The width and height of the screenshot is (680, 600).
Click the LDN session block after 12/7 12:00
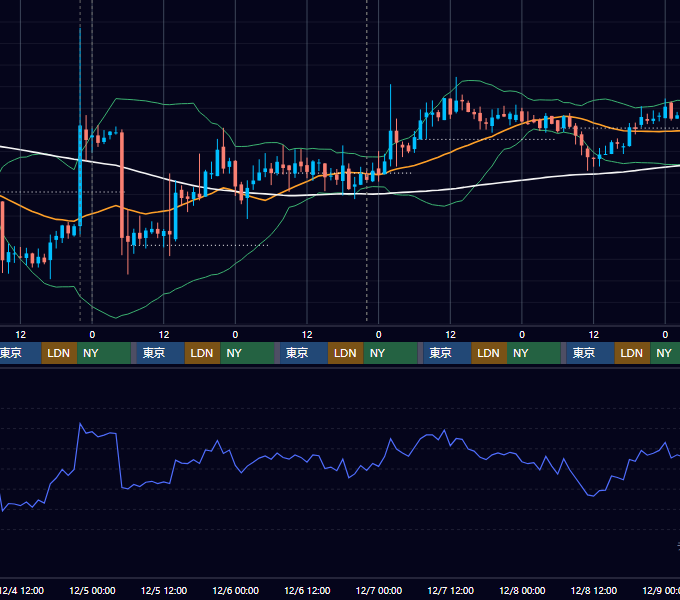(489, 353)
